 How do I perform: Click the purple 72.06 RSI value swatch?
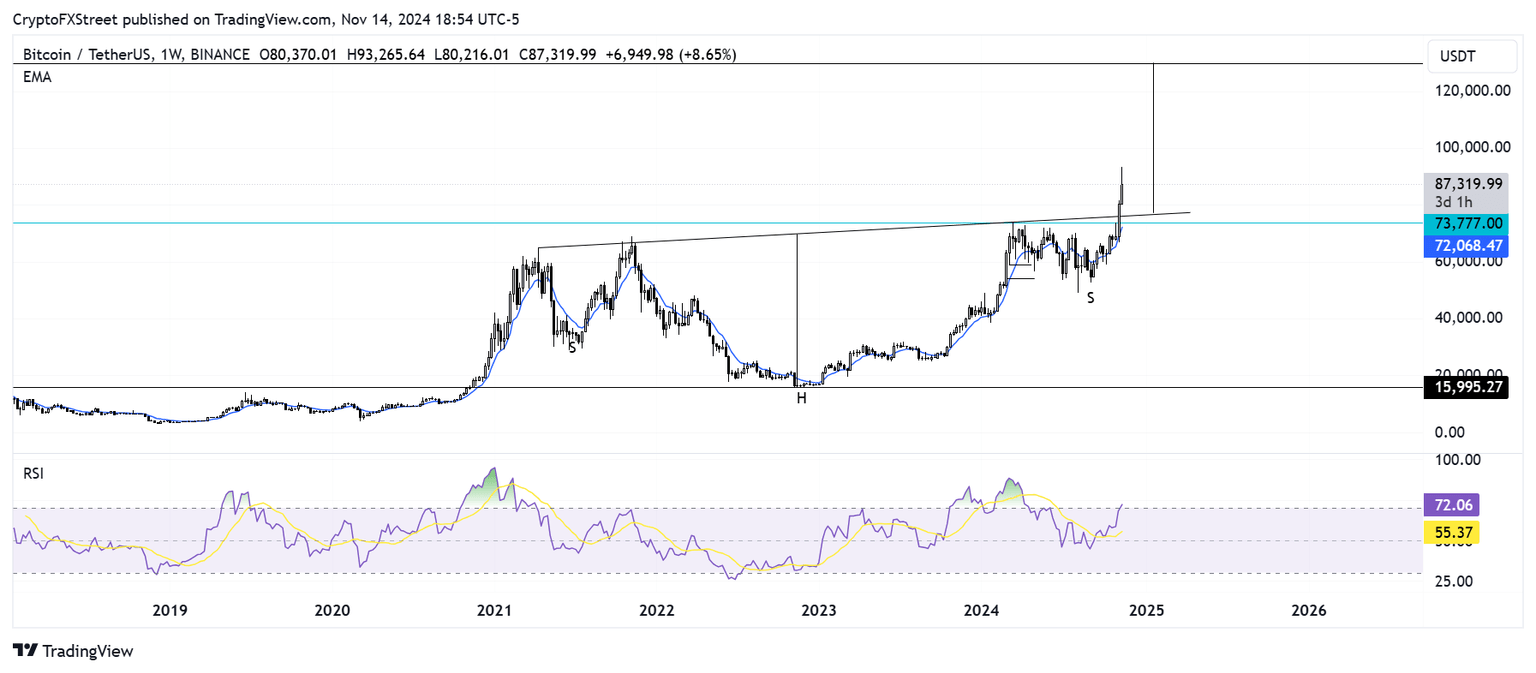coord(1450,505)
